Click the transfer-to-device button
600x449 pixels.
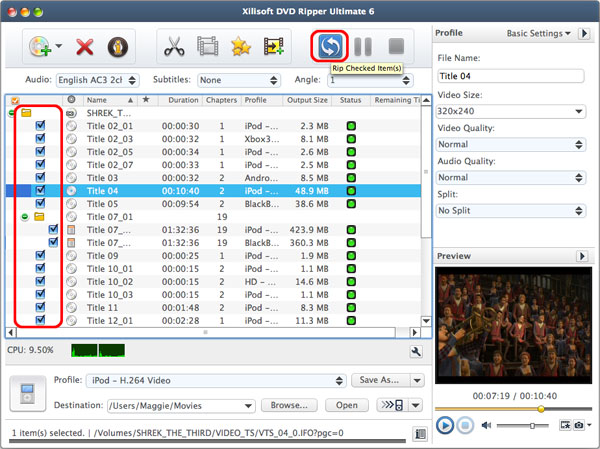392,405
